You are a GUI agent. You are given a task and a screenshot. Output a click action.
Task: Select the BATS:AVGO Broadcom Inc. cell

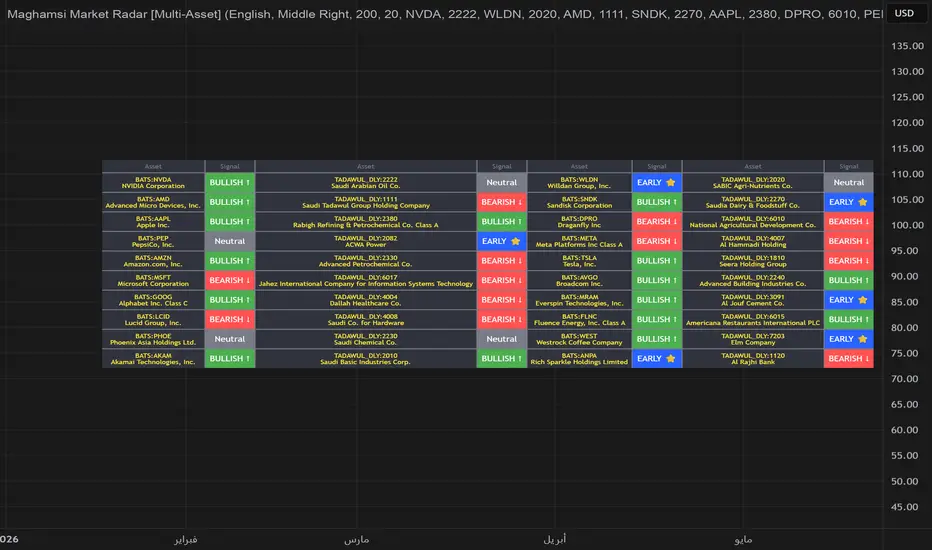click(580, 281)
